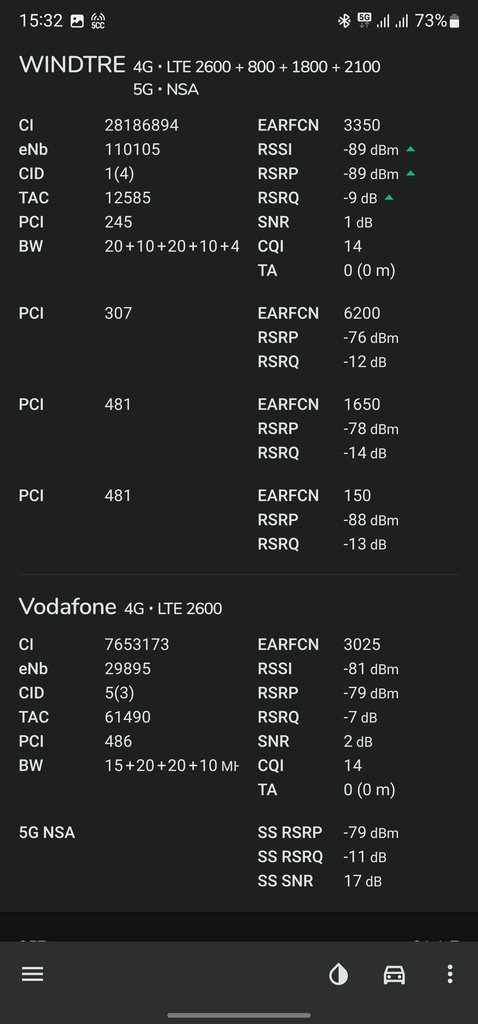Select the WINDTRE operator heading
Screen dimensions: 478x1024
[x=72, y=65]
